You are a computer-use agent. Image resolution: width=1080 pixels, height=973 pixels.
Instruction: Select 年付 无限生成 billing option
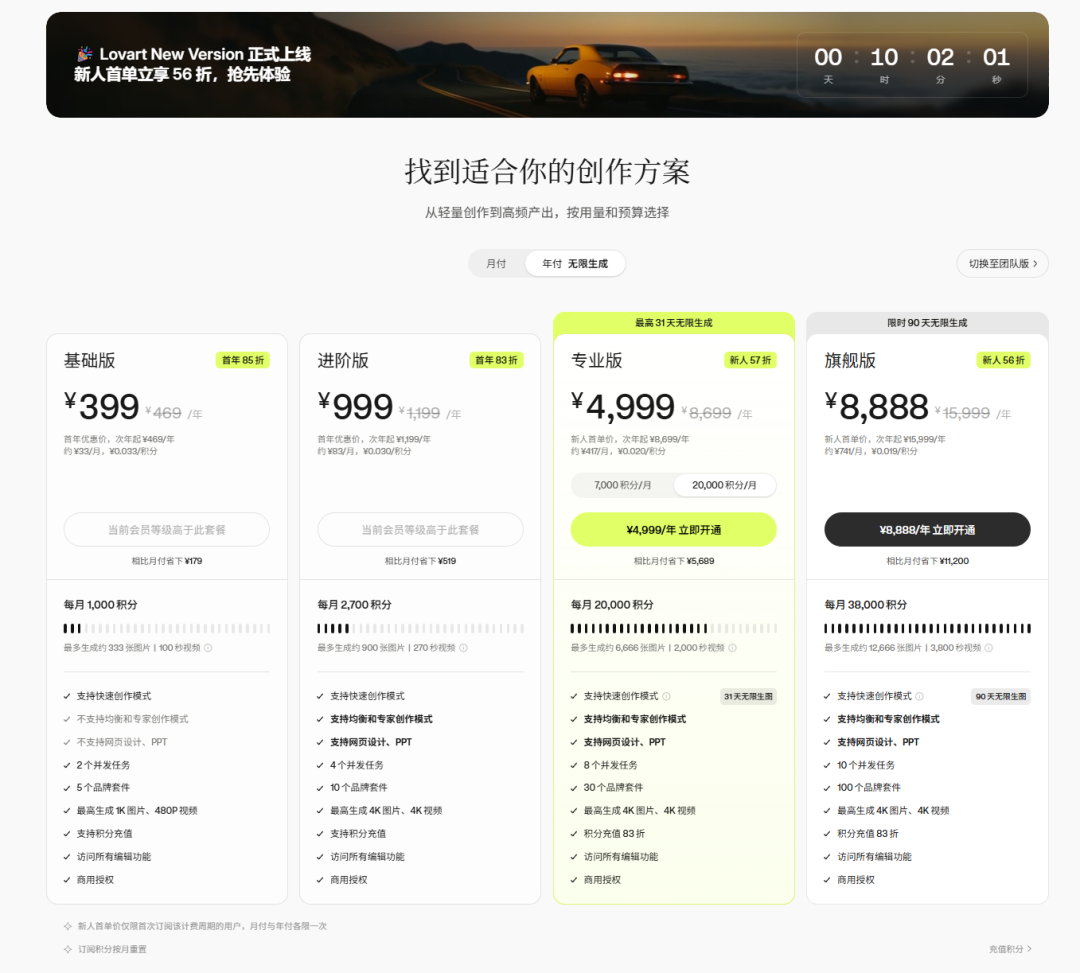575,264
